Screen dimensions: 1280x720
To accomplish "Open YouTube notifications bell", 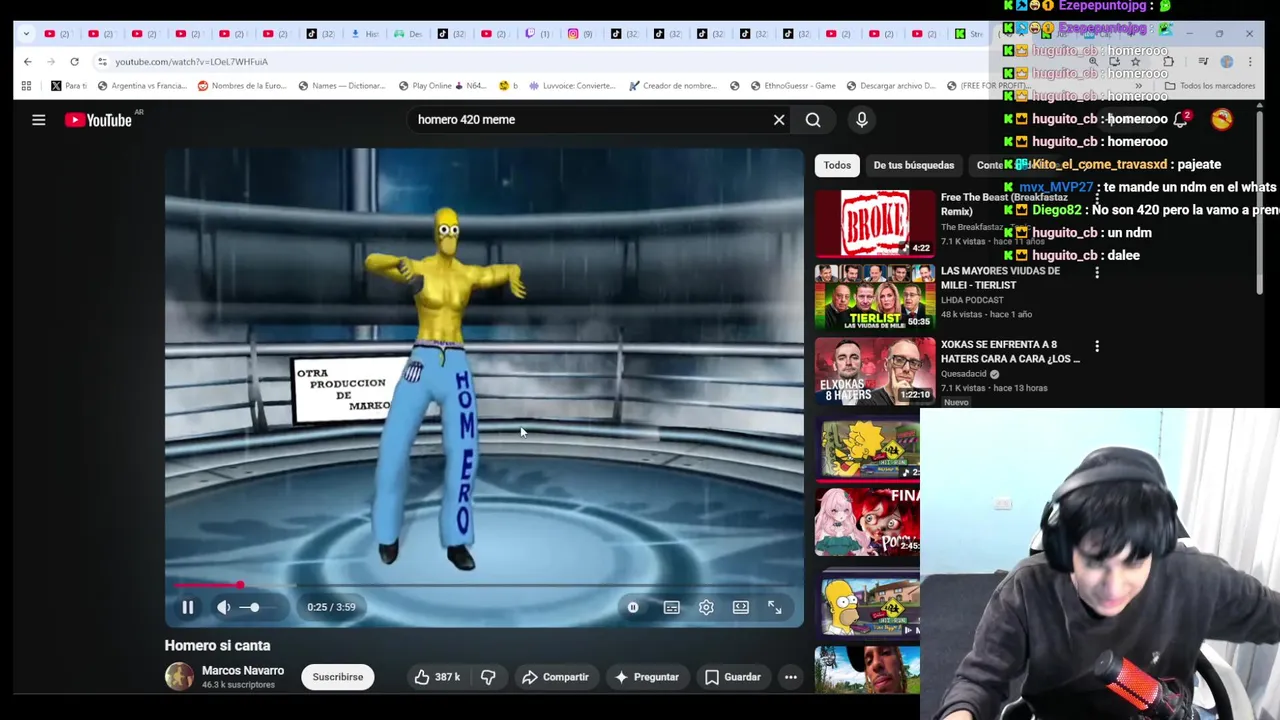I will pyautogui.click(x=1181, y=119).
